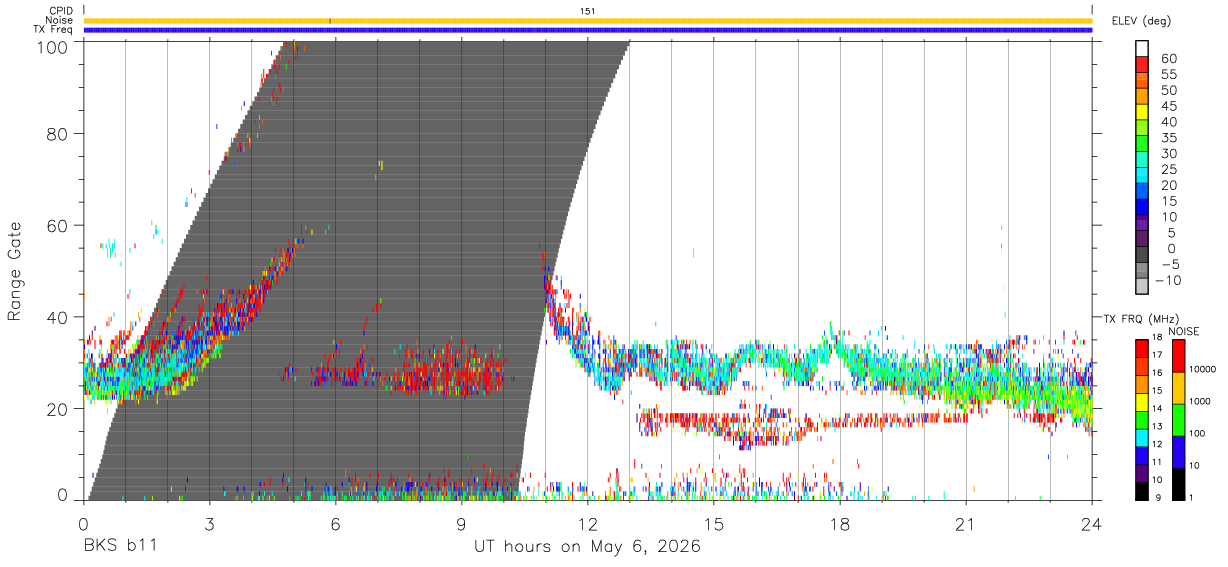Click the 100 label on the NOISE colorbar
1228x567 pixels.
[1199, 433]
